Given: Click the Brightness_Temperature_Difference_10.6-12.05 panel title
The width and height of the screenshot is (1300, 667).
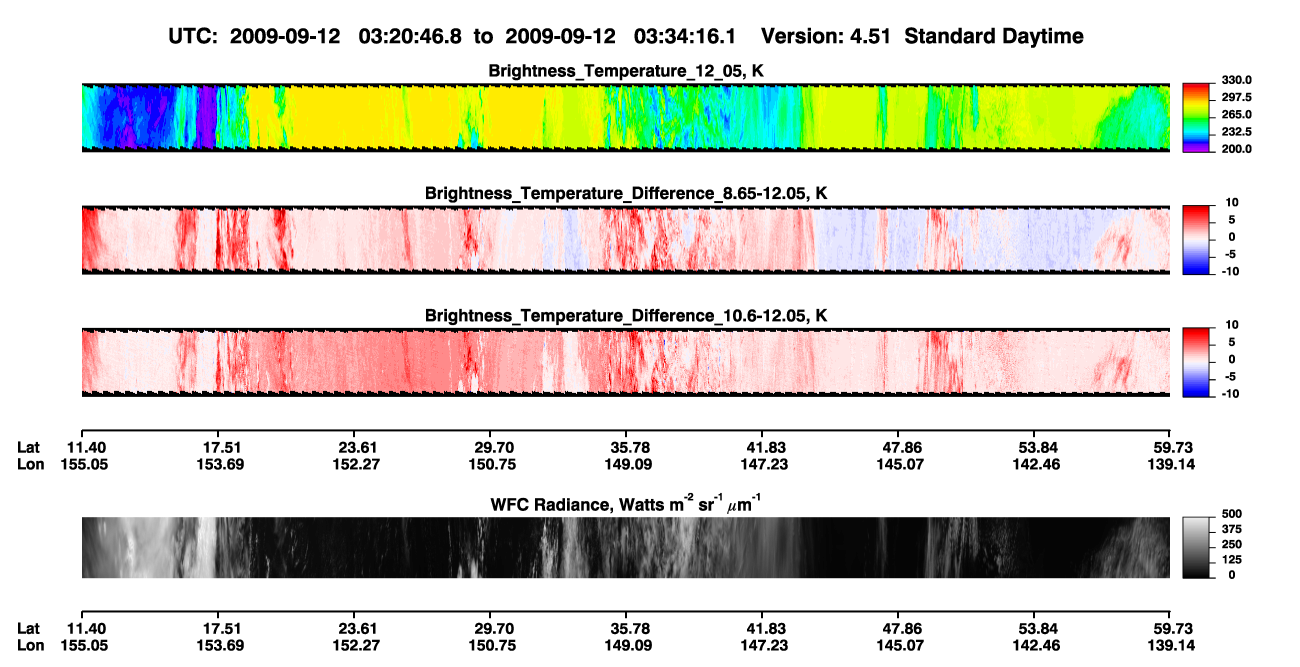Looking at the screenshot, I should tap(625, 316).
